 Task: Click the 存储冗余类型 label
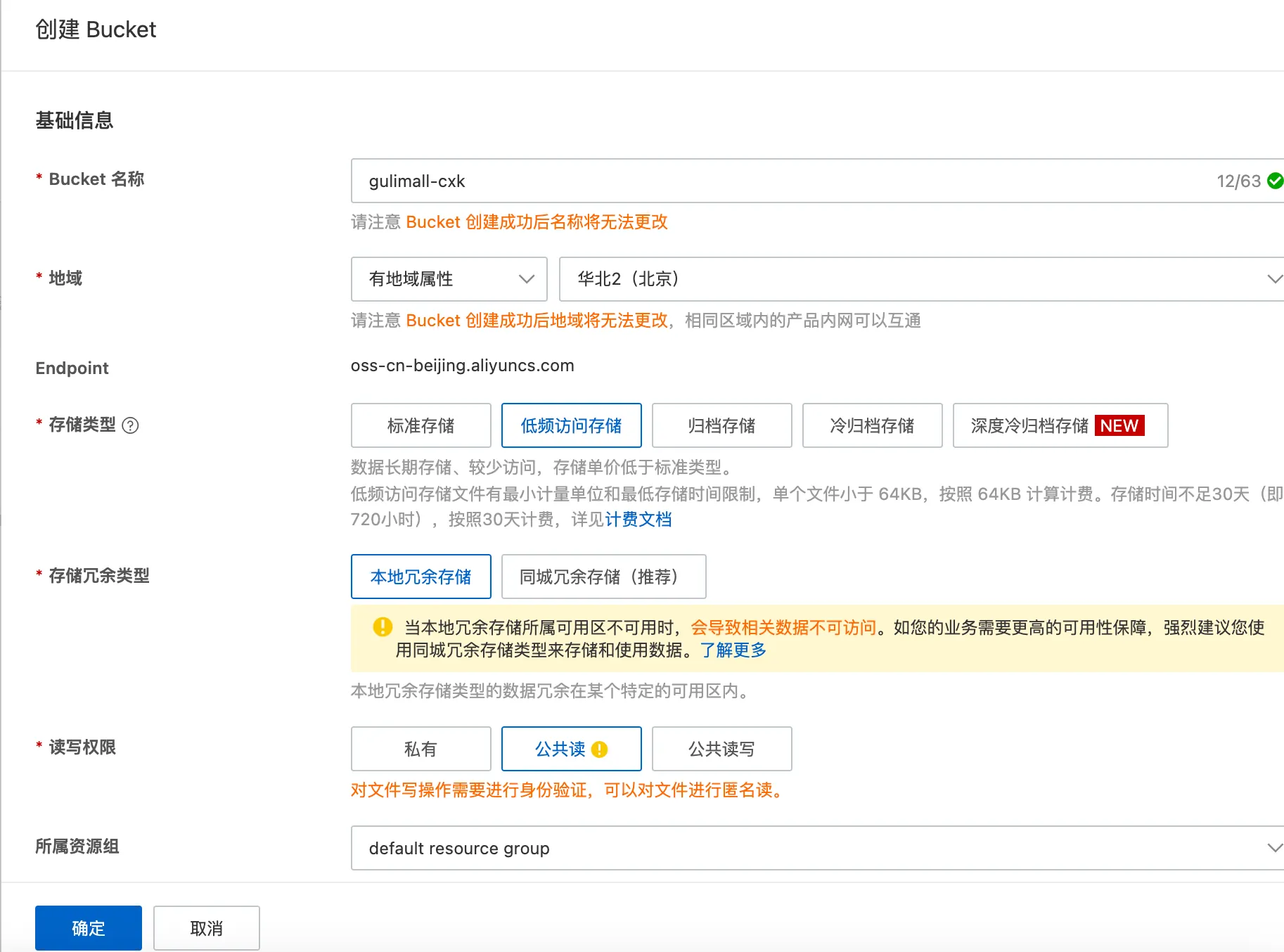click(x=99, y=576)
